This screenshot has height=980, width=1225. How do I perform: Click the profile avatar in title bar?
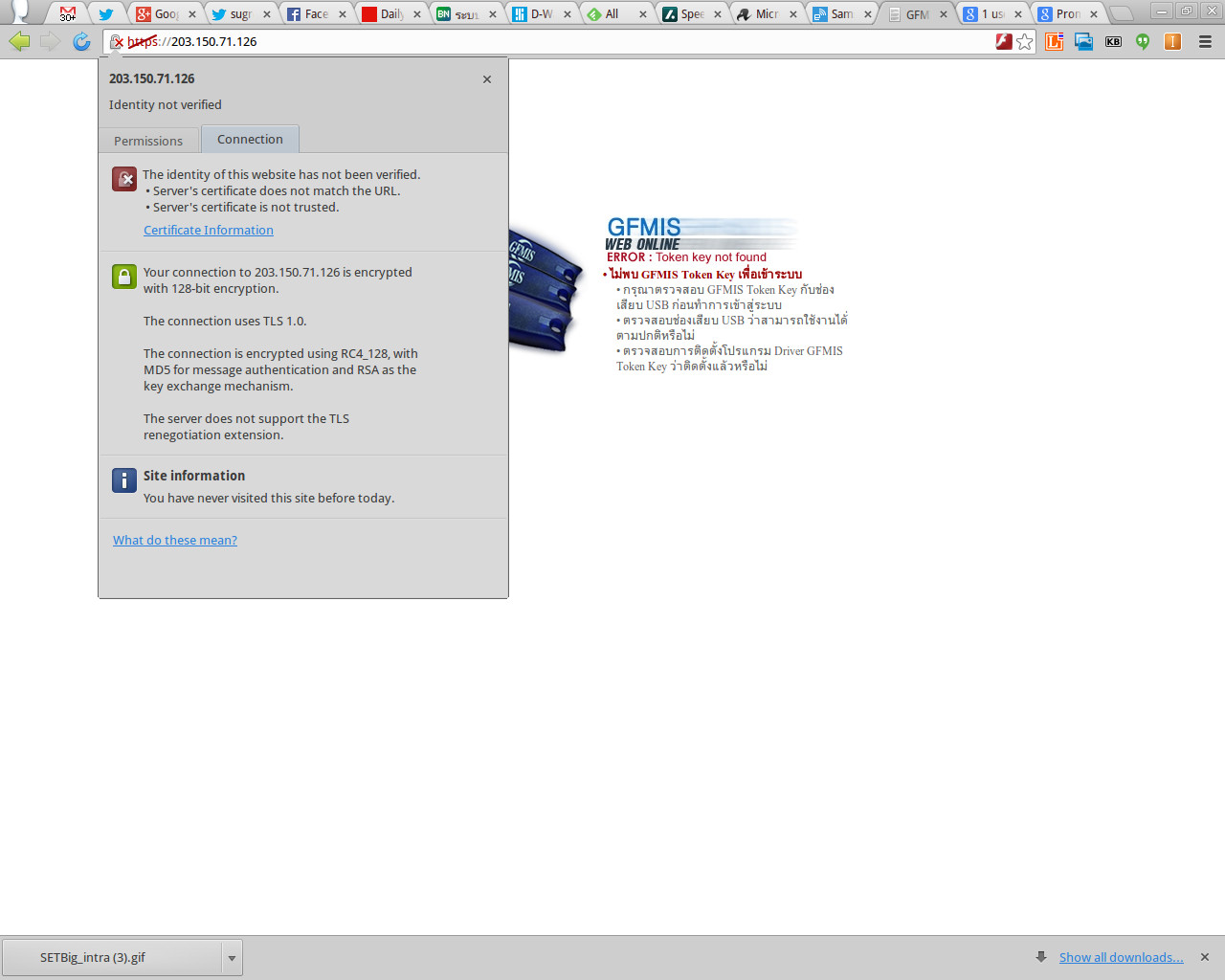tap(20, 11)
